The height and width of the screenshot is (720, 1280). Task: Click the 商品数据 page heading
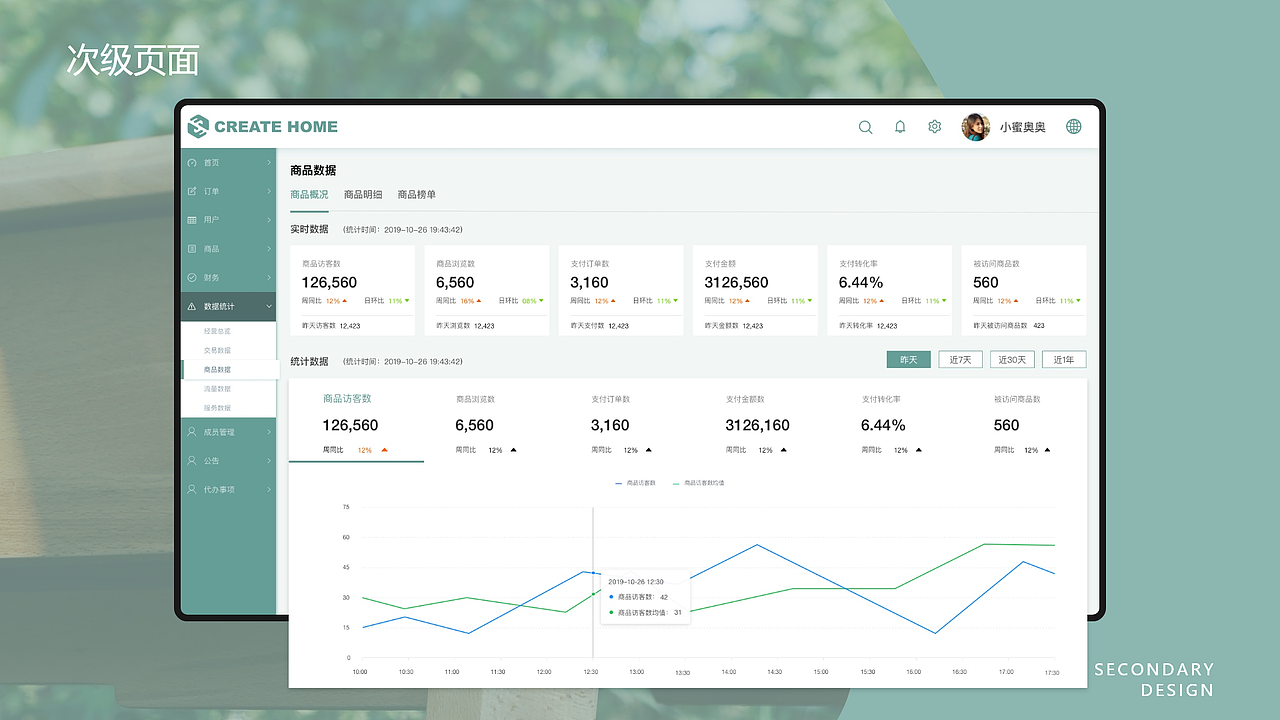point(313,171)
